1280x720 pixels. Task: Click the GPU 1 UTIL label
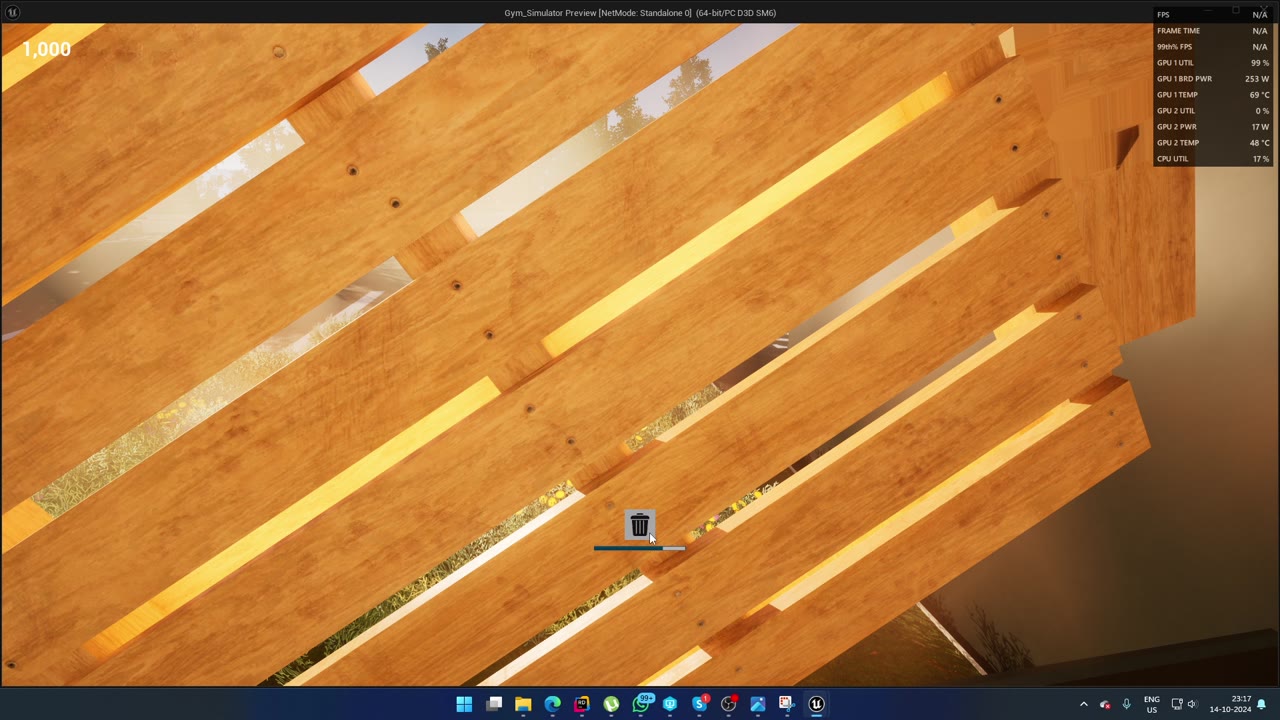tap(1175, 63)
